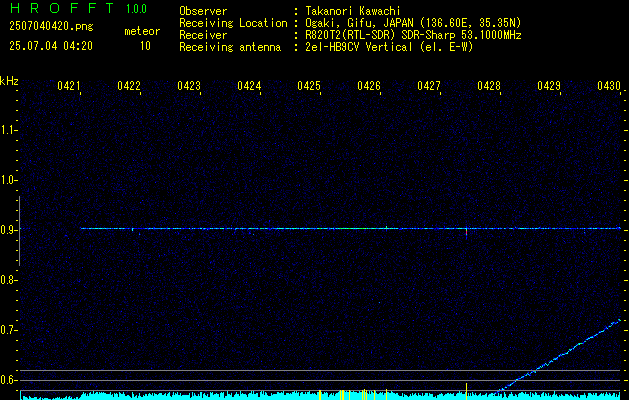This screenshot has height=400, width=629.
Task: Click the meteor count label
Action: pyautogui.click(x=142, y=31)
